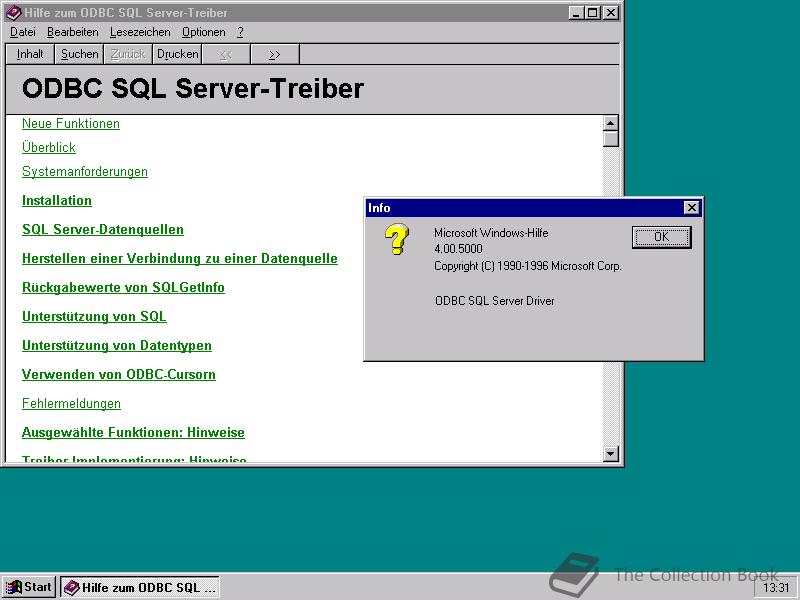Go to previous topic with << button
This screenshot has width=800, height=600.
pyautogui.click(x=226, y=54)
